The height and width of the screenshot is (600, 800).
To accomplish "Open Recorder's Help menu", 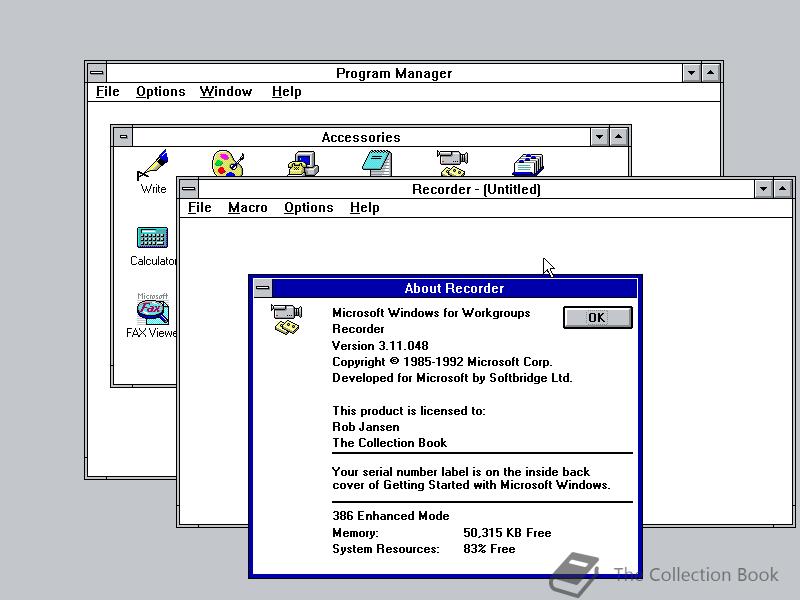I will [x=364, y=208].
